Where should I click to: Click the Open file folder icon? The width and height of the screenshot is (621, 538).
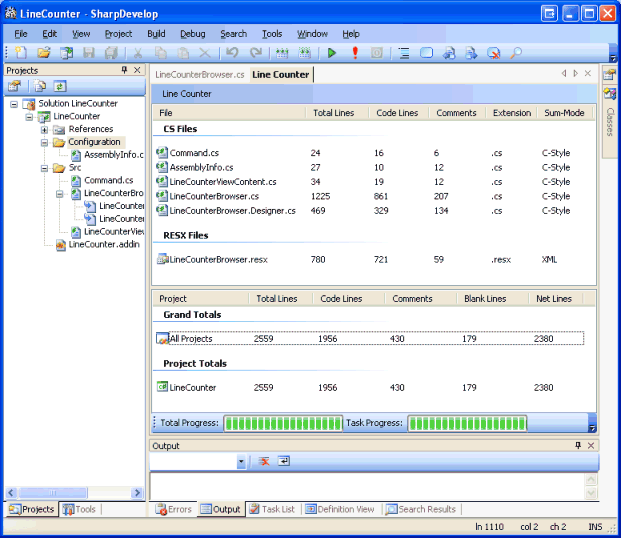coord(43,53)
